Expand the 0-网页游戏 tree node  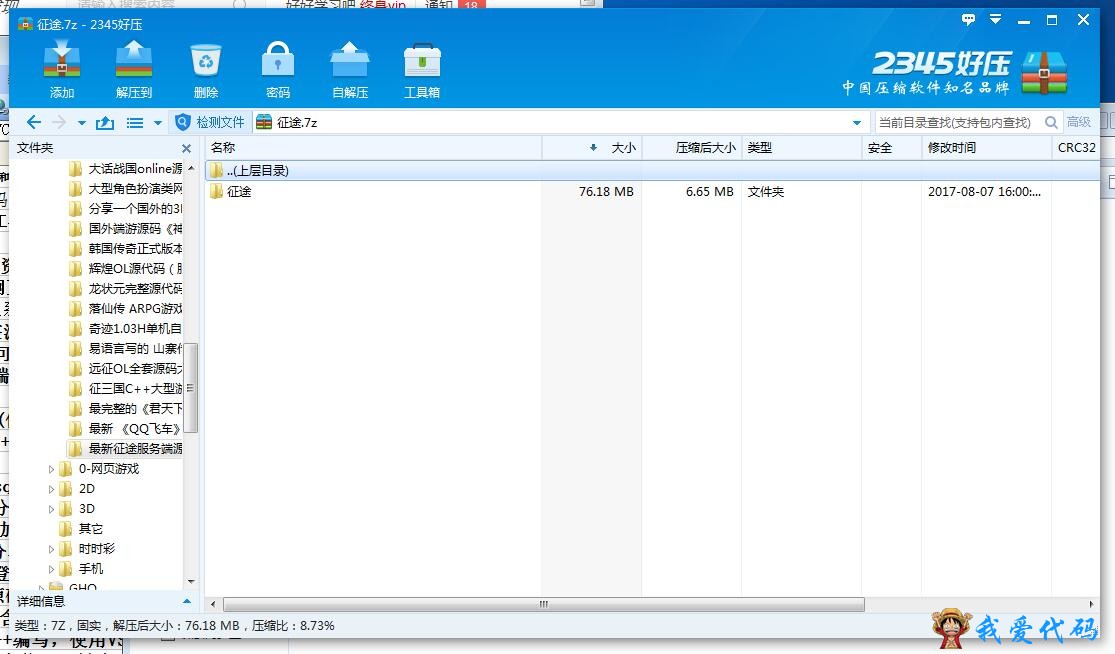51,469
